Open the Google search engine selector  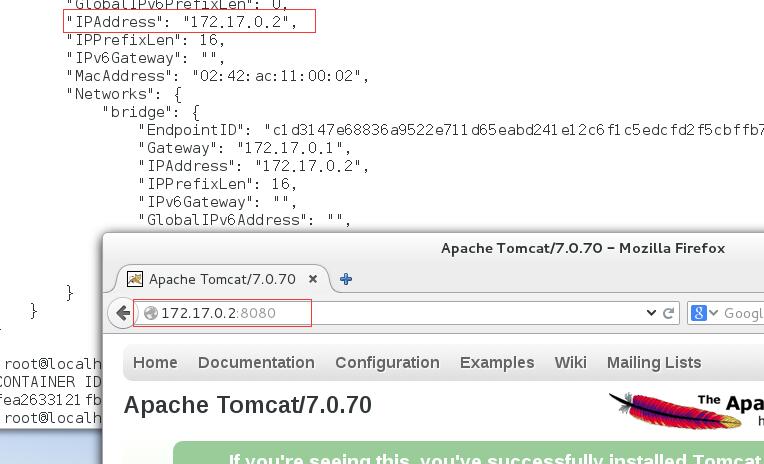[x=704, y=313]
